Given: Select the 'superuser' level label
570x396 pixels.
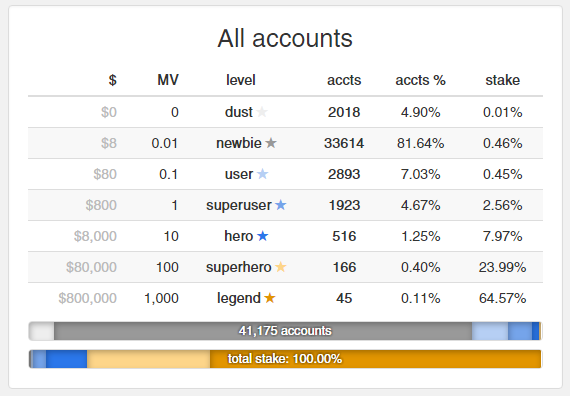Looking at the screenshot, I should [239, 205].
